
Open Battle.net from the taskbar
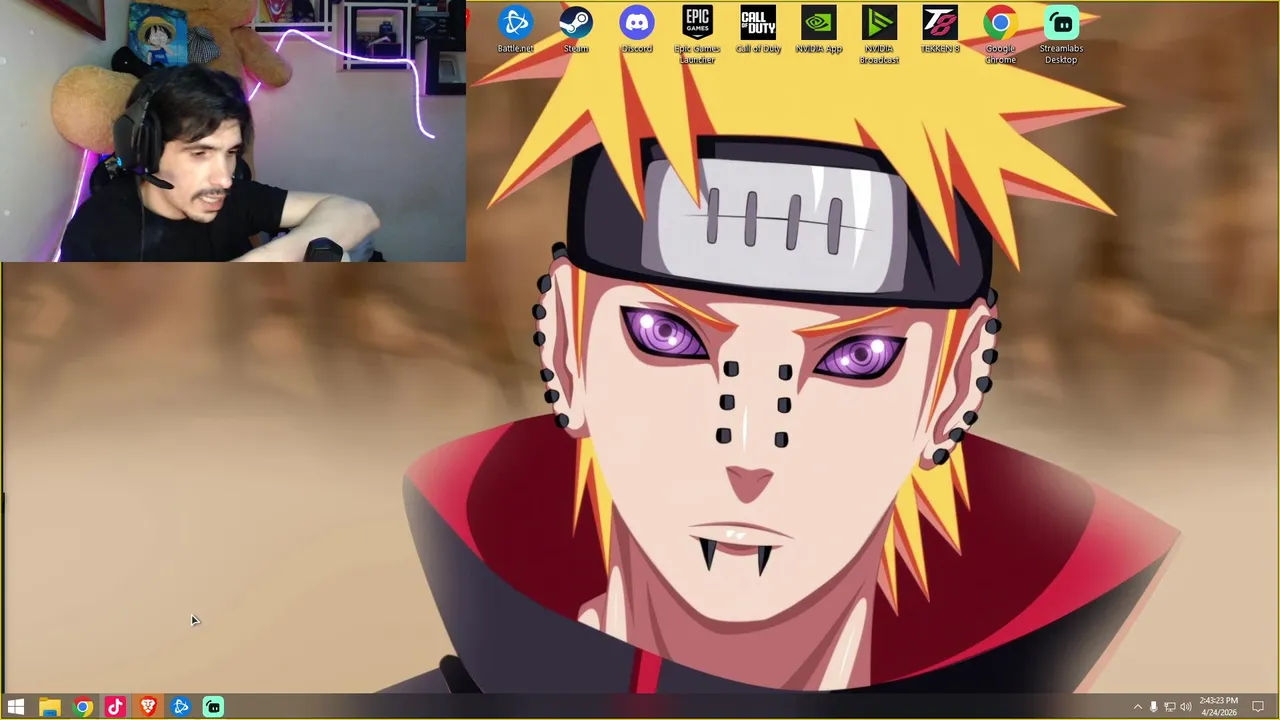(x=181, y=707)
